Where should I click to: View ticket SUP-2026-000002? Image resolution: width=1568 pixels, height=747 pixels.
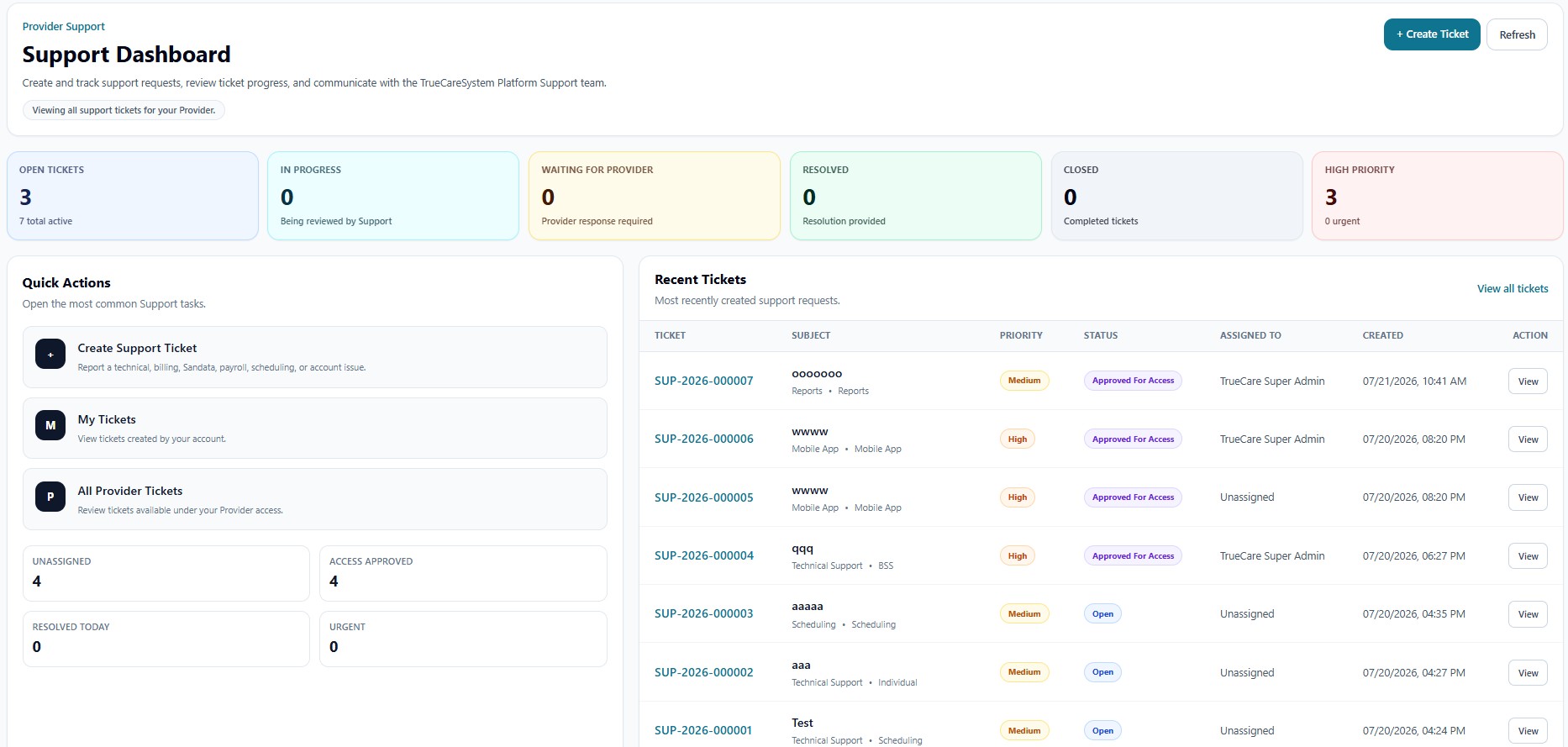tap(1528, 673)
